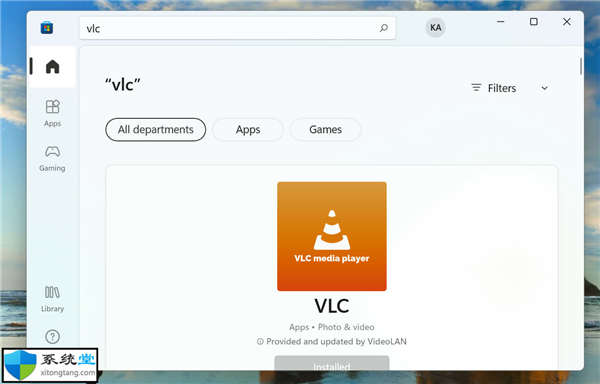Click in the vlc search box

(x=237, y=28)
